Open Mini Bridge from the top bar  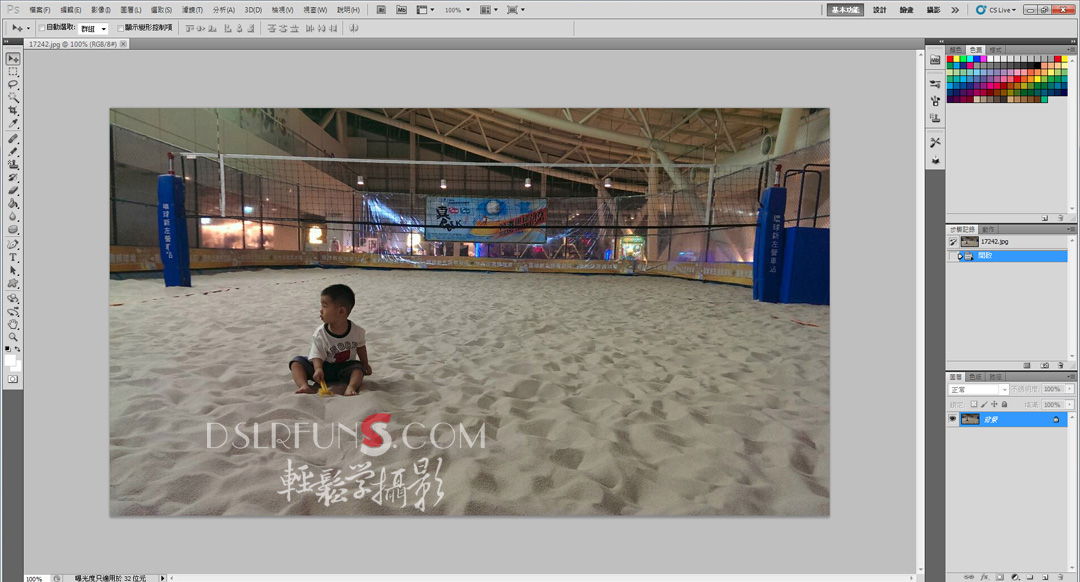(401, 9)
